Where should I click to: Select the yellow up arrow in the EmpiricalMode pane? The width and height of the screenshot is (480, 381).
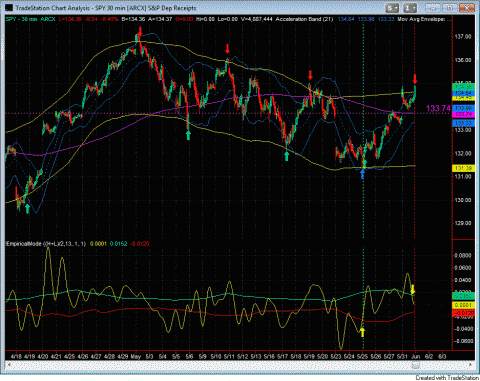363,332
